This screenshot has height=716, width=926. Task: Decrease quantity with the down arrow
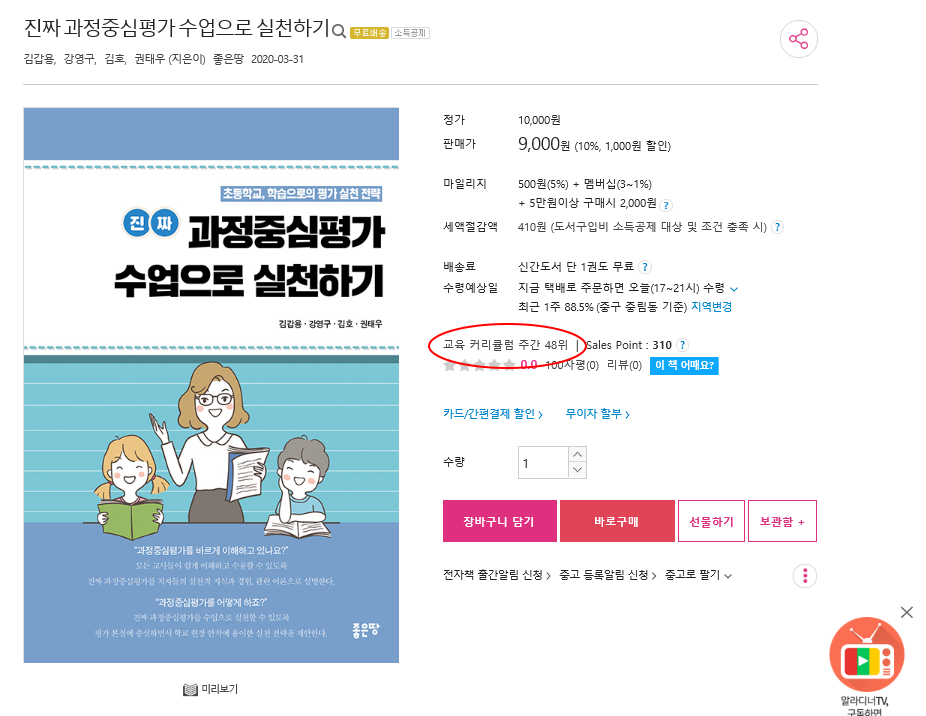coord(578,470)
